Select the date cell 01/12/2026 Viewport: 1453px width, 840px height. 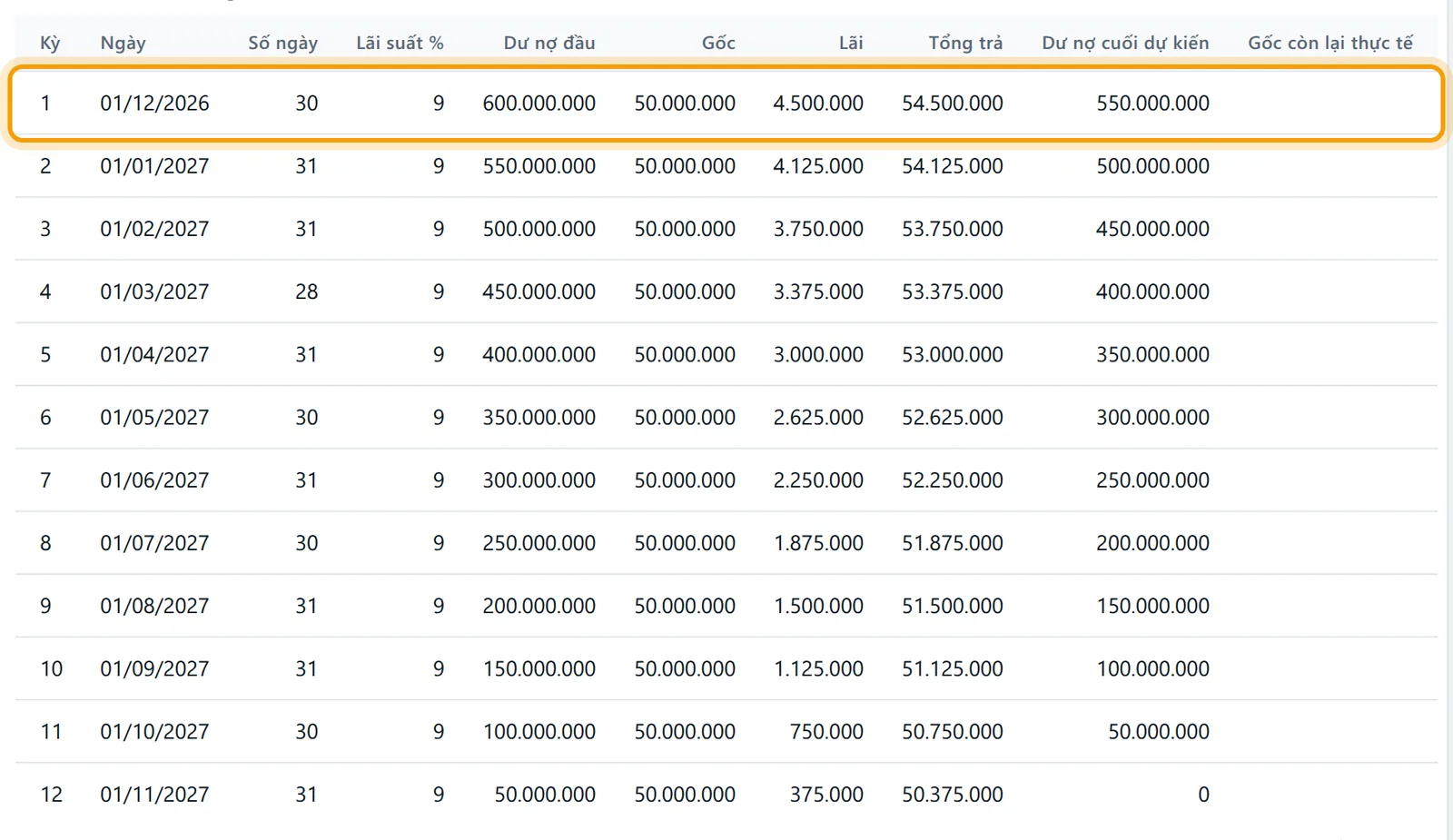154,104
